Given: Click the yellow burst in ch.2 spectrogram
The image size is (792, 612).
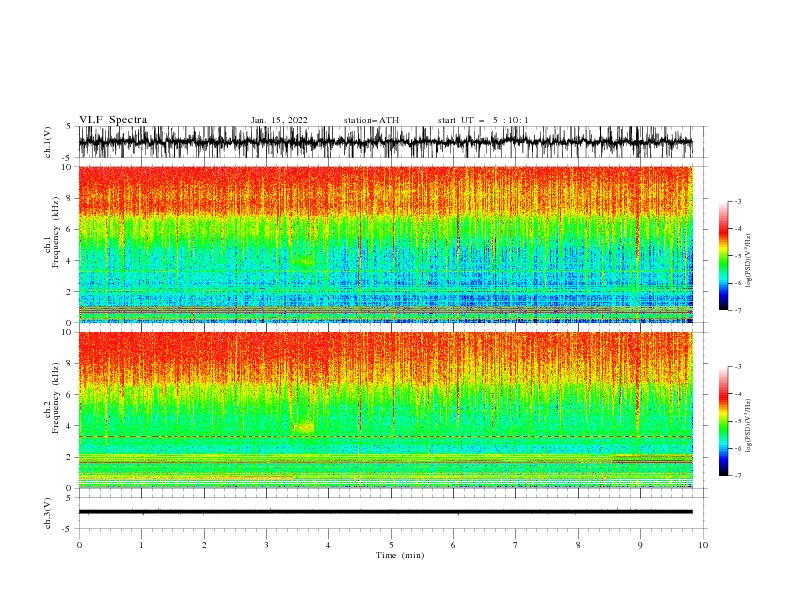Looking at the screenshot, I should point(304,427).
